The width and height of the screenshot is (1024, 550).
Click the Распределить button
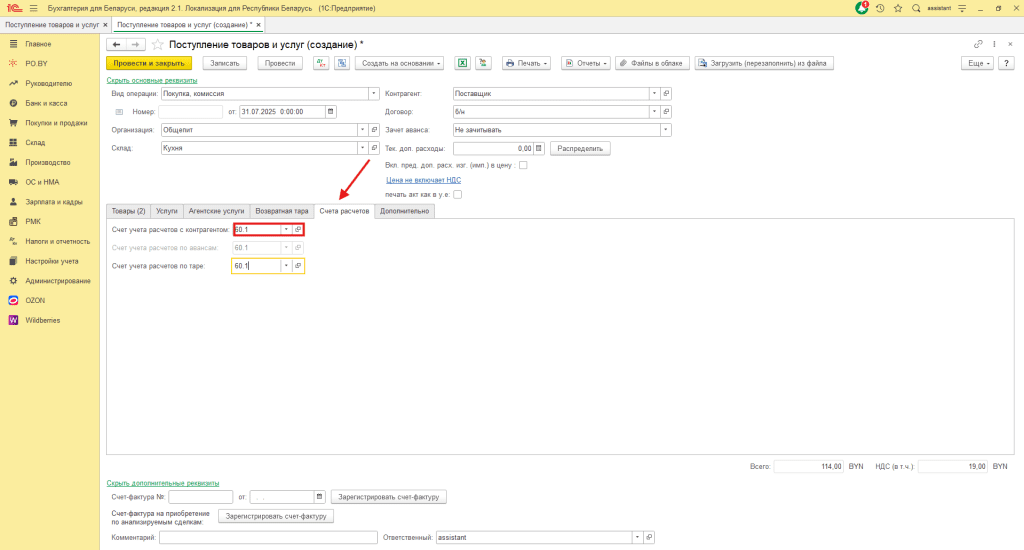coord(580,148)
